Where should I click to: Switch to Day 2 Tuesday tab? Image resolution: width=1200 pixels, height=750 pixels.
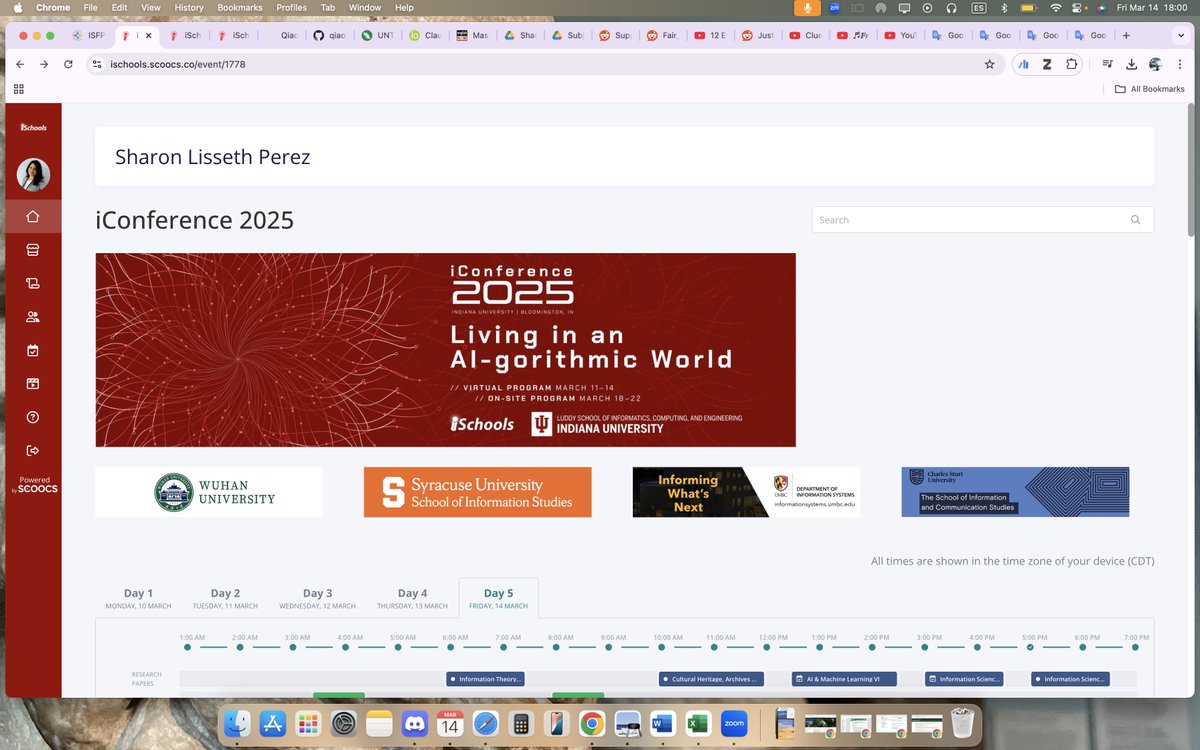click(225, 598)
